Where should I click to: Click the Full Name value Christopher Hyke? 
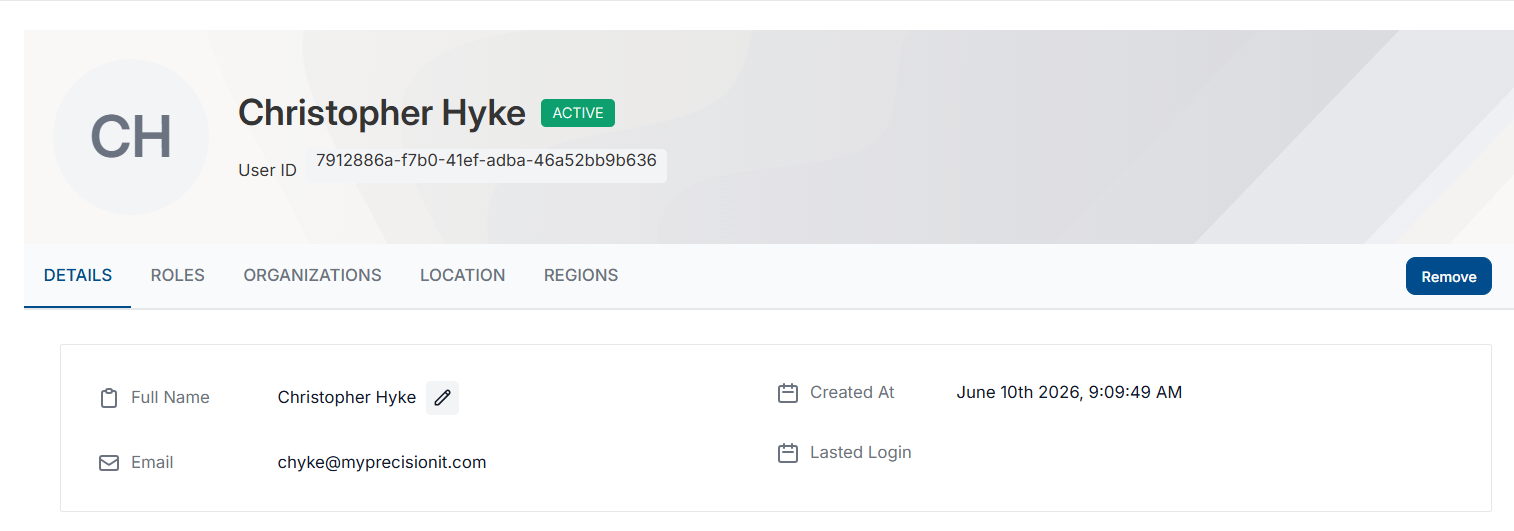(x=347, y=397)
